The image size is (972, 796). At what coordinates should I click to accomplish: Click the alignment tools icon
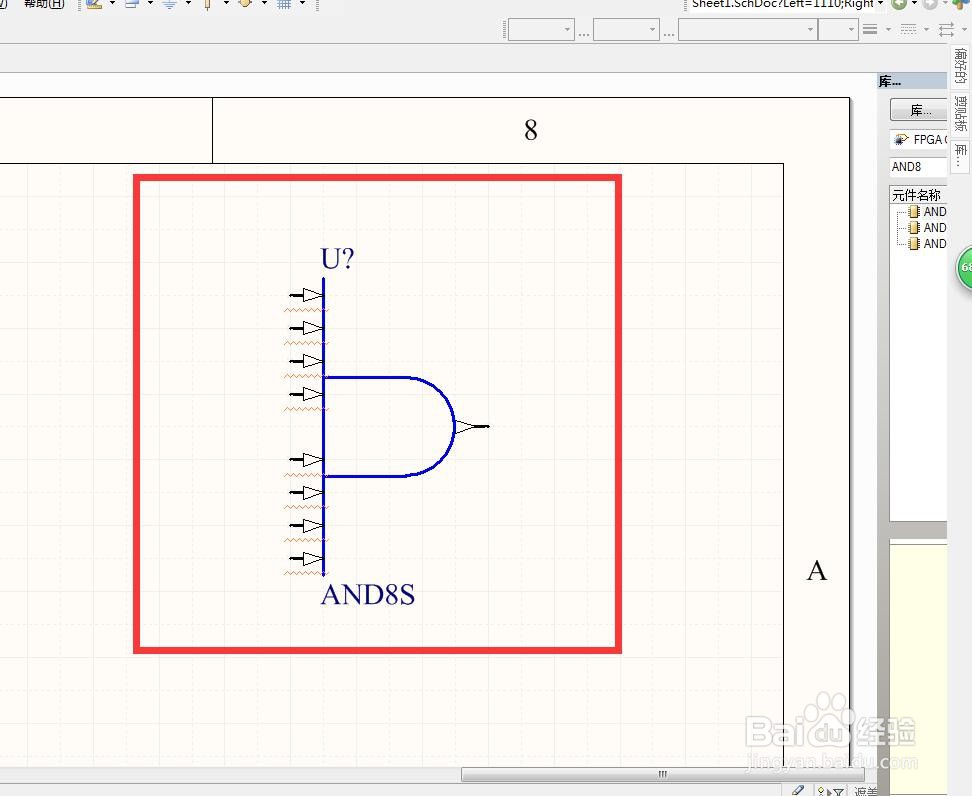[x=131, y=4]
